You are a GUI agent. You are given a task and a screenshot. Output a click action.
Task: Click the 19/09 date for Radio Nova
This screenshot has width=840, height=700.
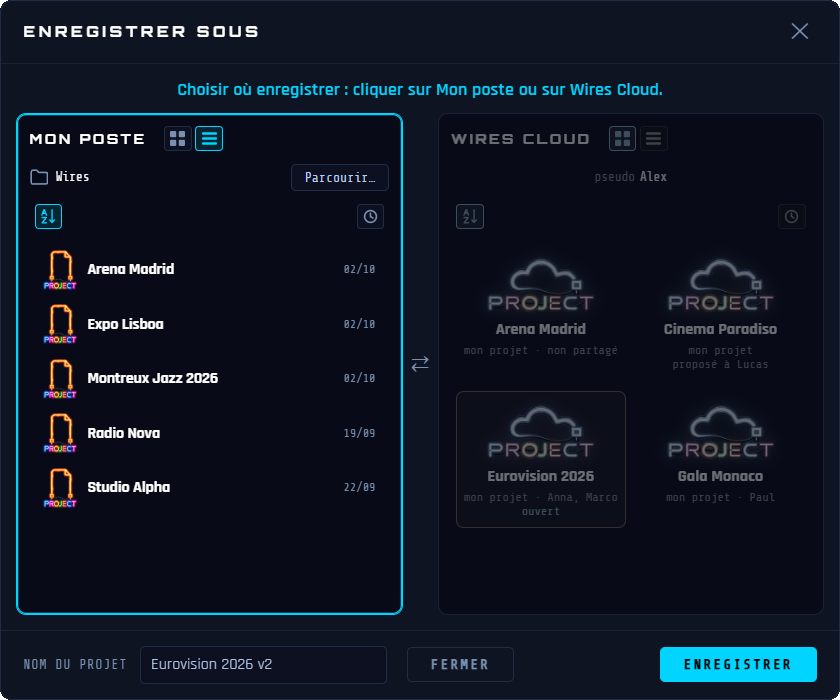click(359, 433)
